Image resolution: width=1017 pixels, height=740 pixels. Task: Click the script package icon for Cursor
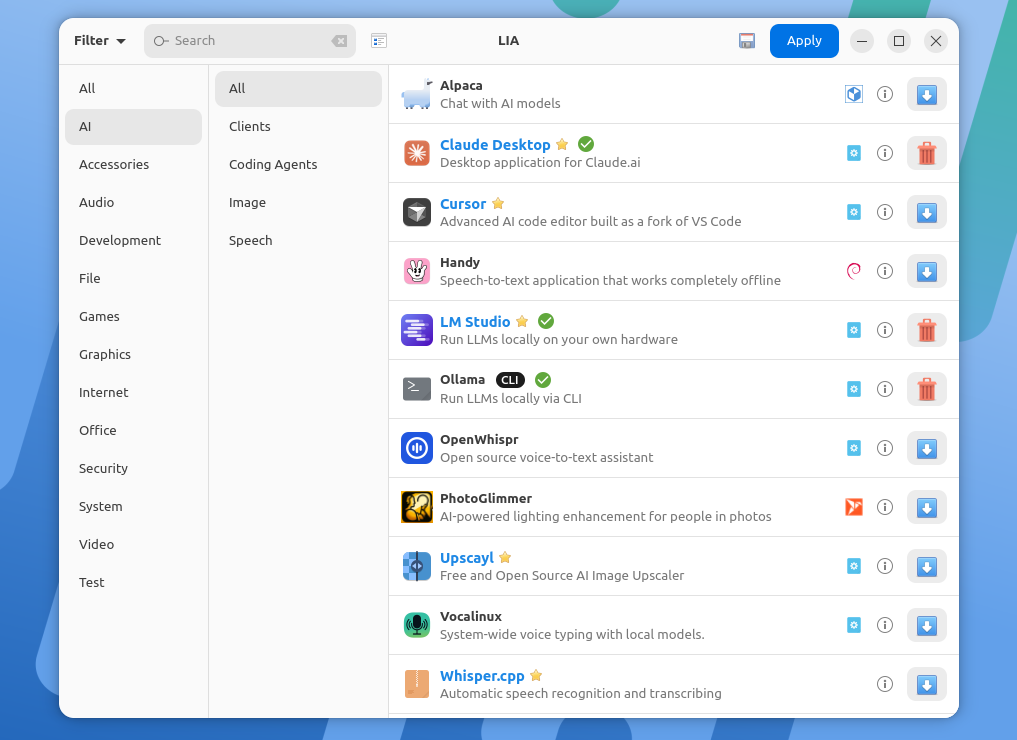[x=854, y=212]
